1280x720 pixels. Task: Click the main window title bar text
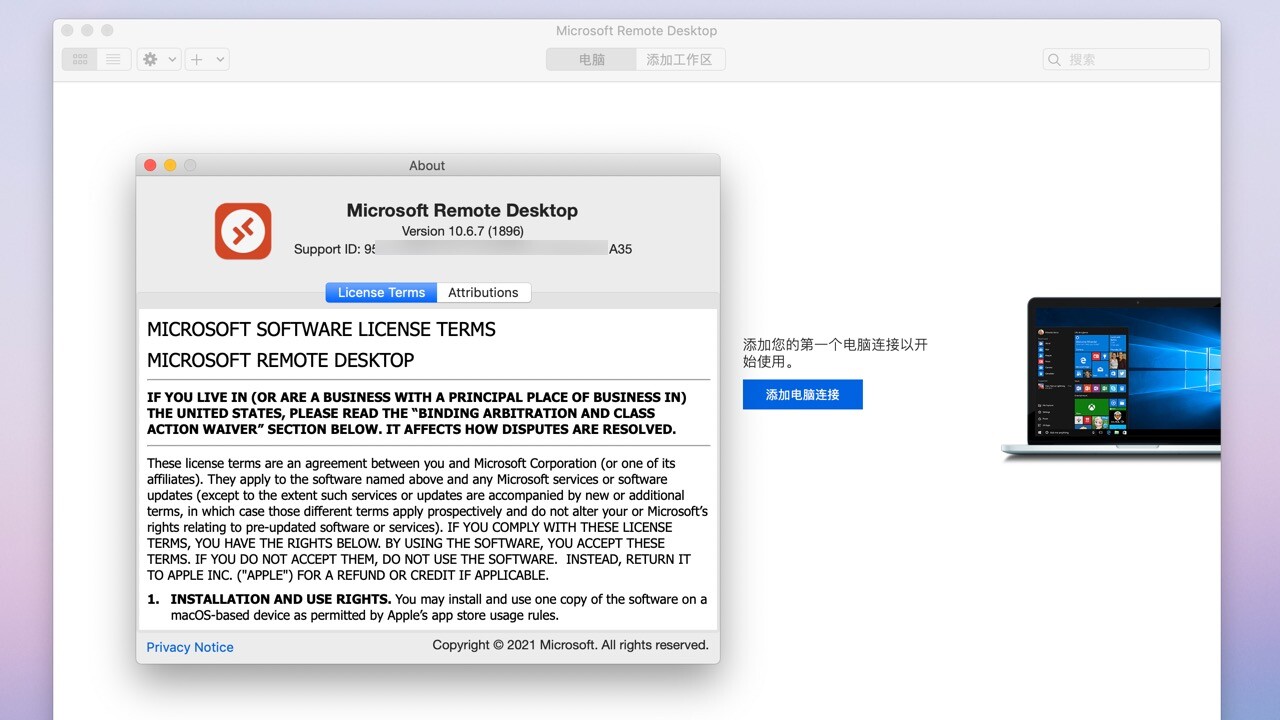tap(636, 31)
